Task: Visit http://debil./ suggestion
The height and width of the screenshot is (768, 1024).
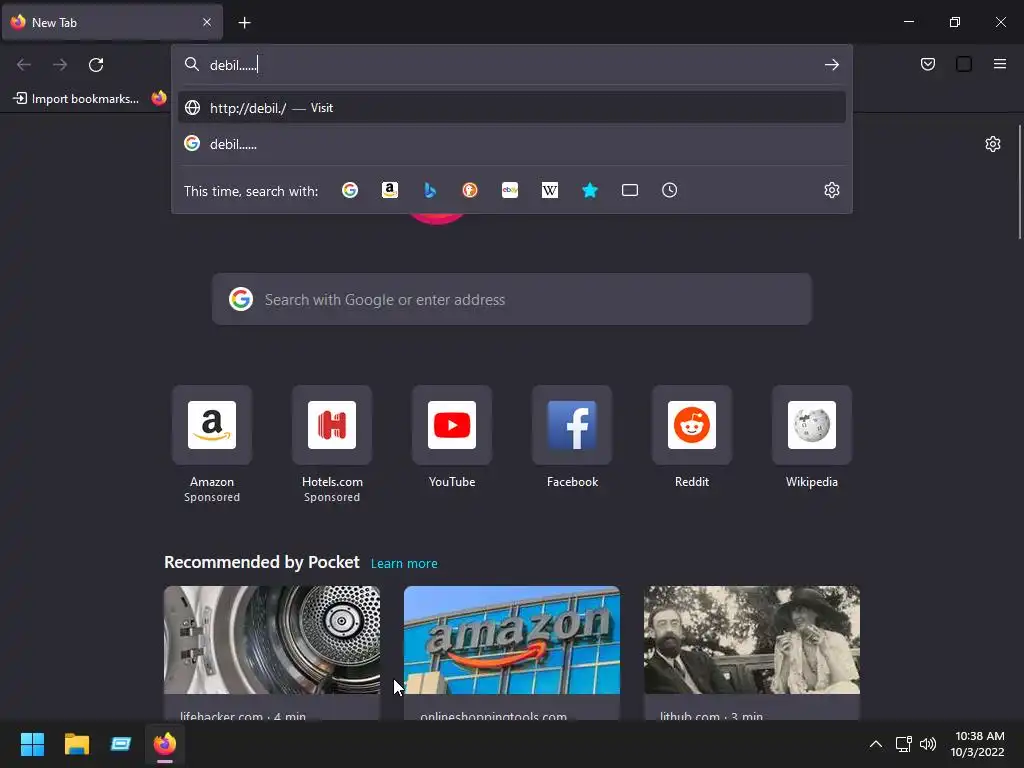Action: tap(511, 108)
